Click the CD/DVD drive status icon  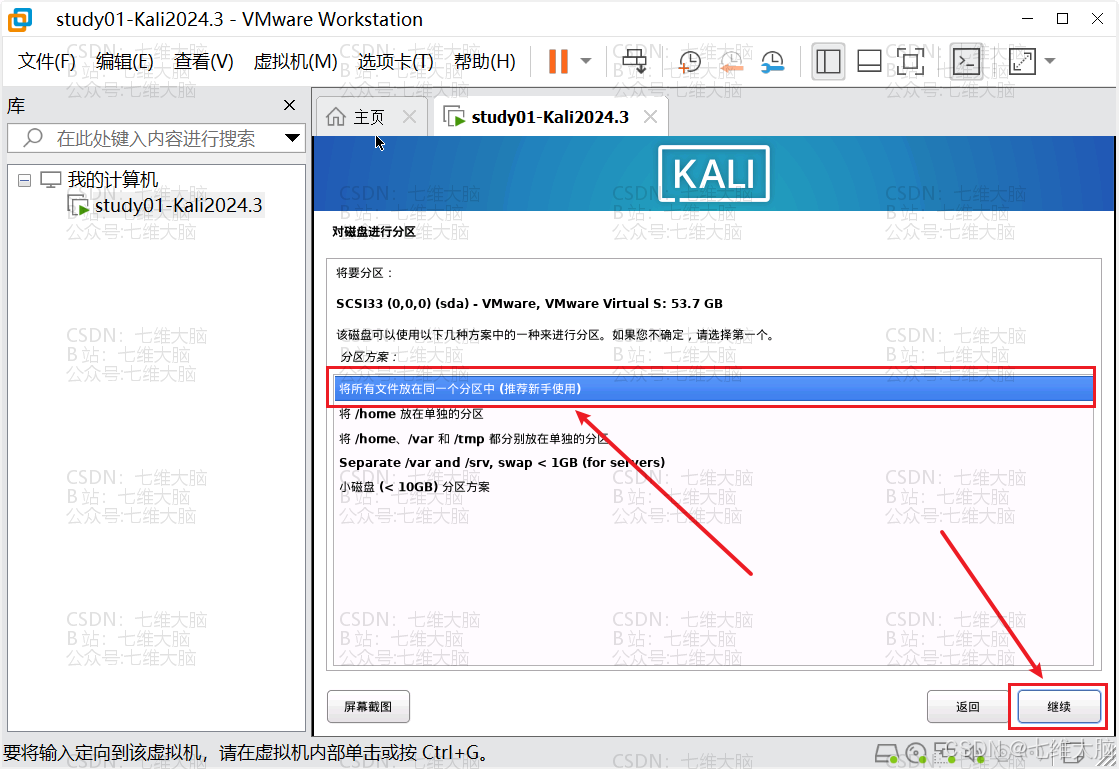[x=916, y=753]
